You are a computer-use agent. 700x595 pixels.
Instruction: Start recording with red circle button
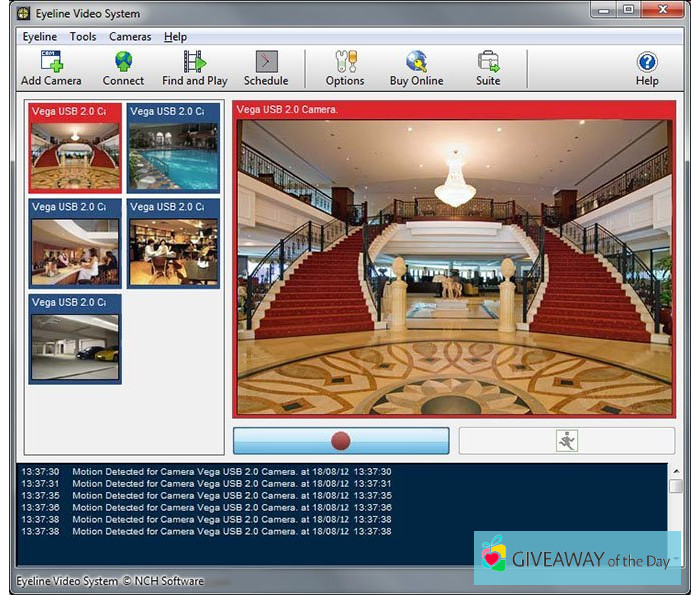coord(341,441)
